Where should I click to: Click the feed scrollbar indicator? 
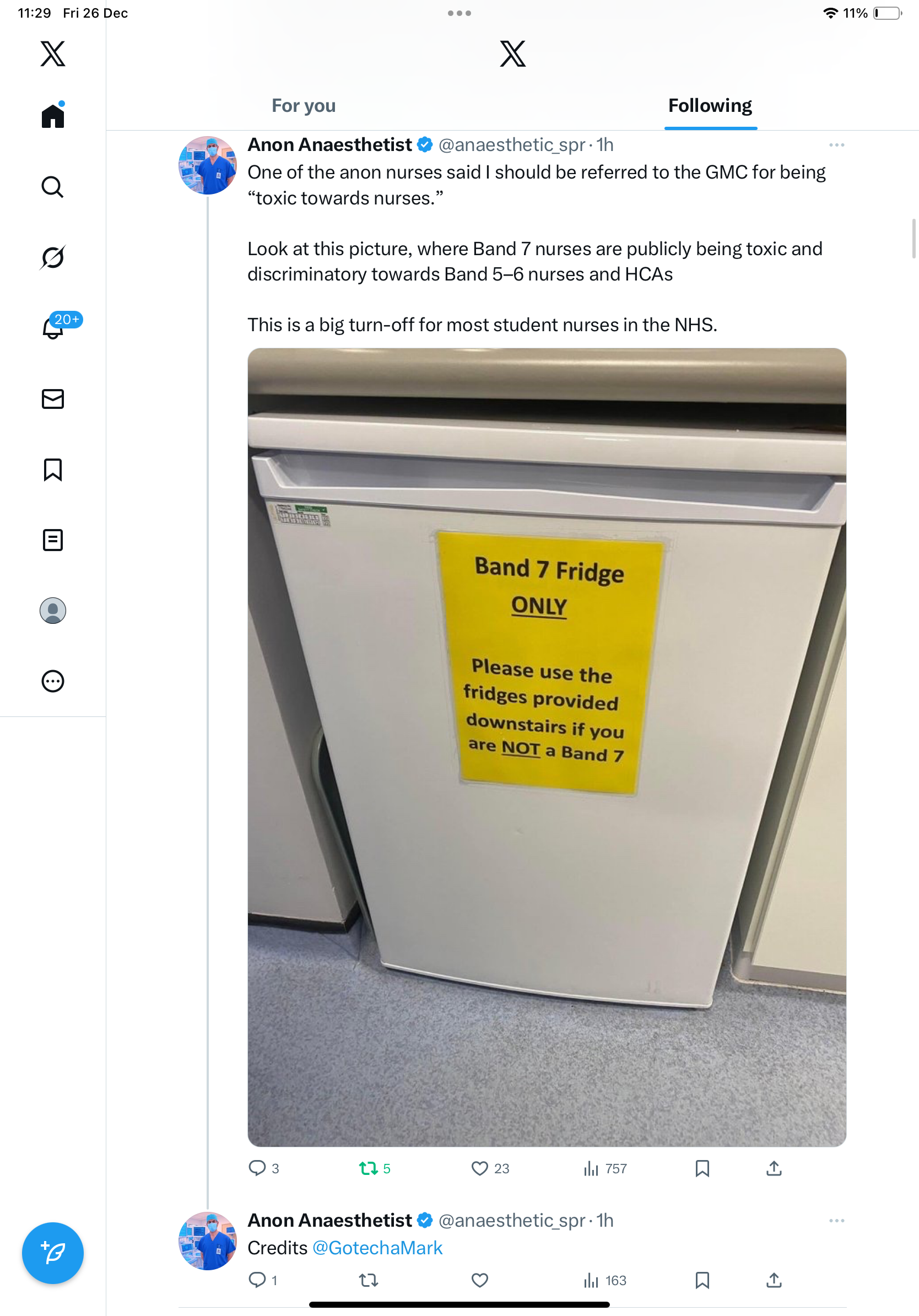click(x=914, y=239)
